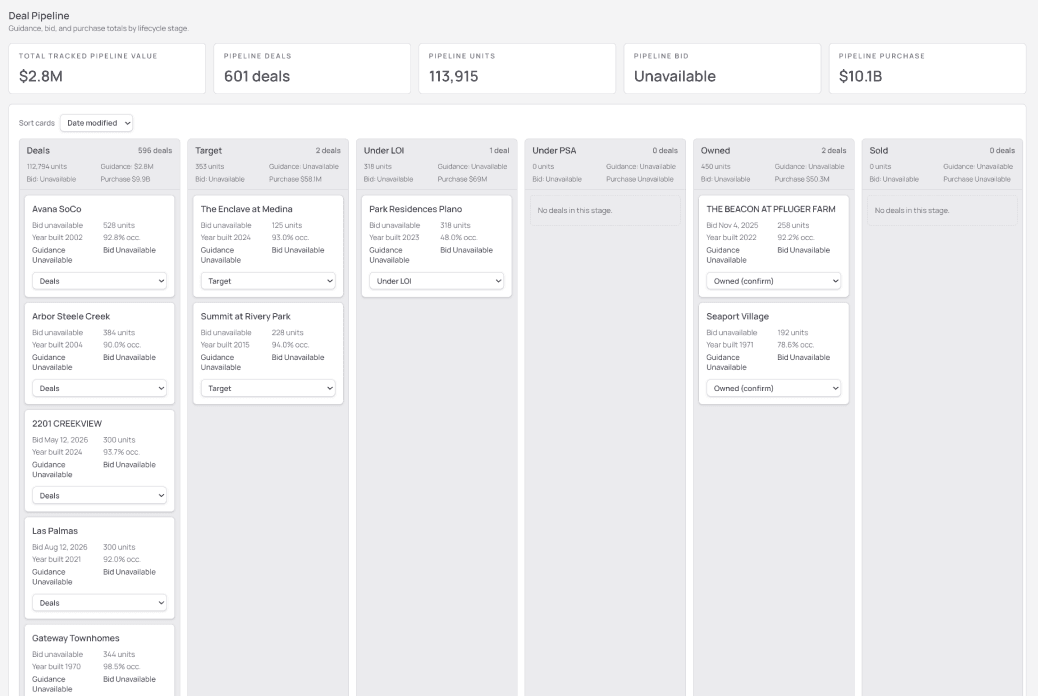Click the Gateway Townhomes card title
1038x696 pixels.
pyautogui.click(x=75, y=638)
